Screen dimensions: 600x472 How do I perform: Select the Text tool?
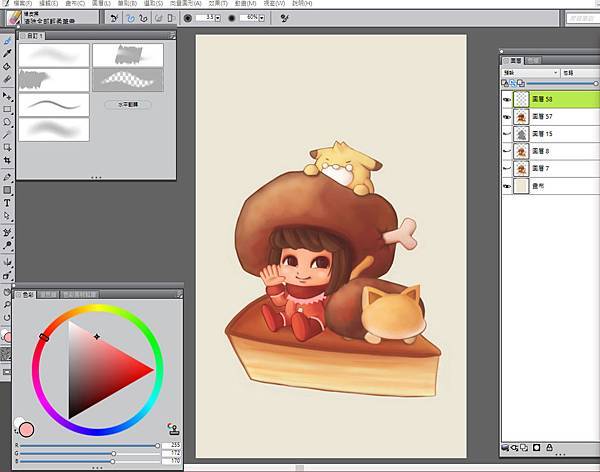[7, 203]
